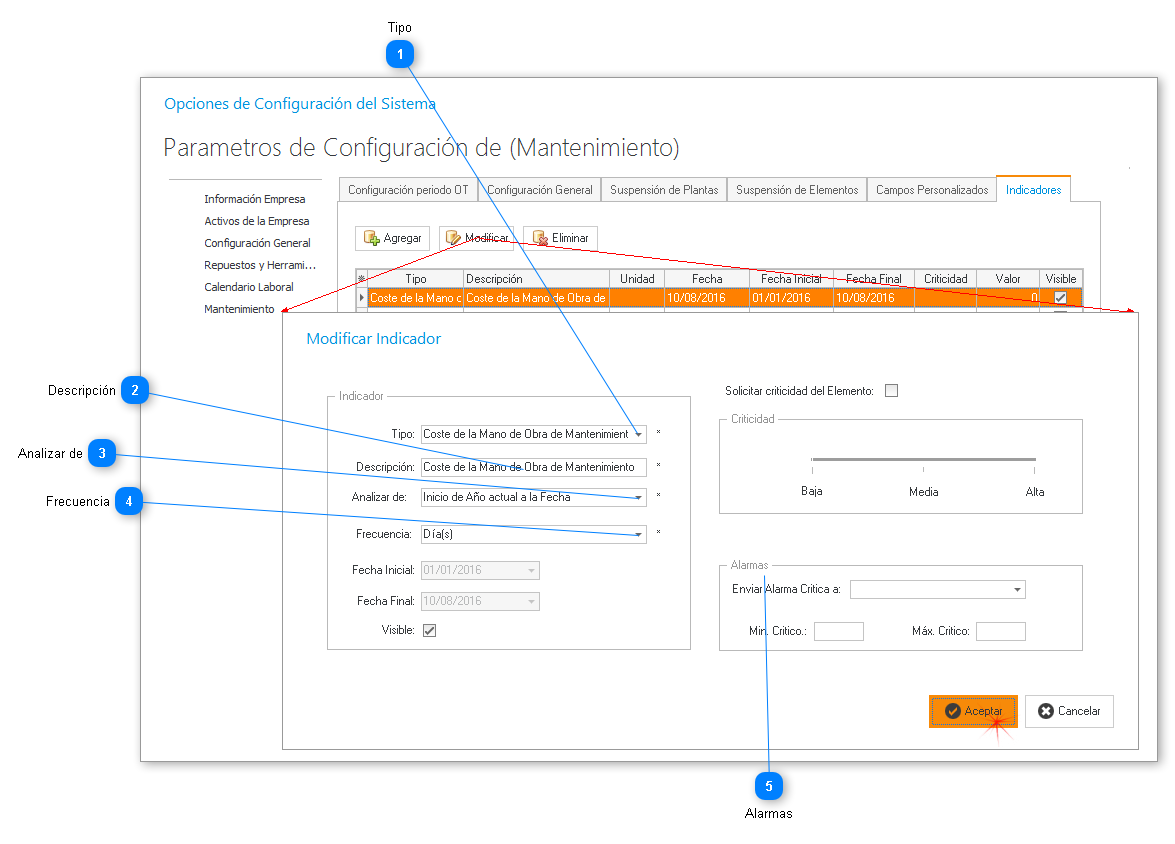This screenshot has width=1175, height=844.
Task: Click the numbered callout 1 for Tipo
Action: pyautogui.click(x=400, y=56)
